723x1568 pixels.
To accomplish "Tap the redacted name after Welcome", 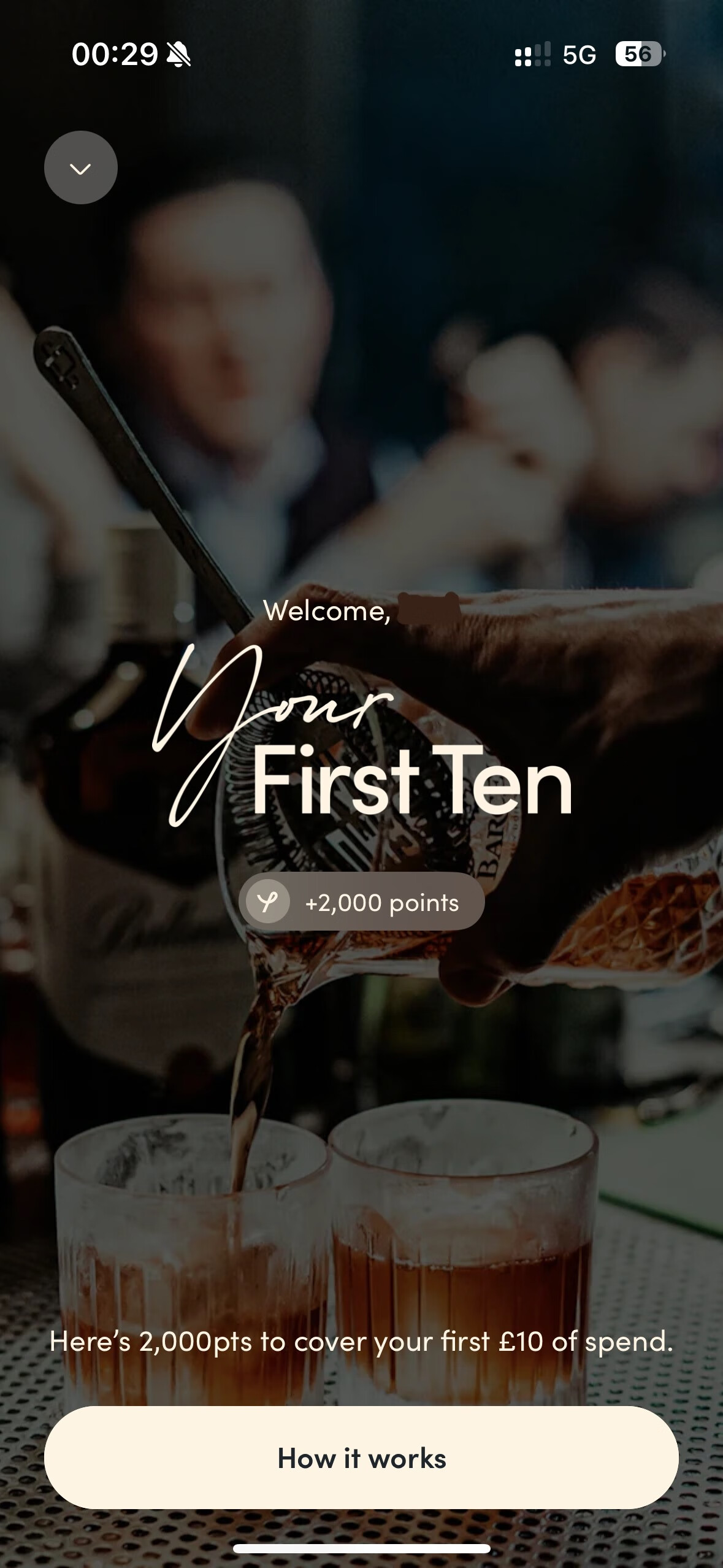I will click(428, 609).
